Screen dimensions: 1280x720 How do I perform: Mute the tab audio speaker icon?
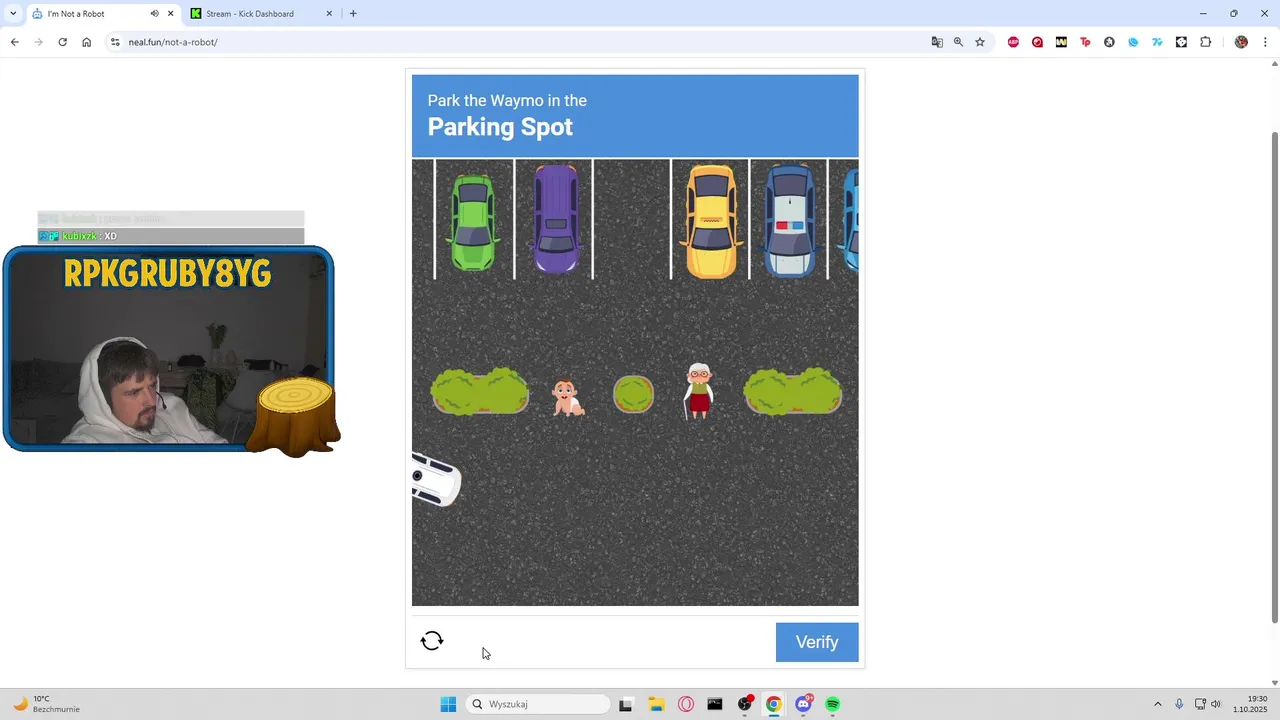[x=154, y=14]
